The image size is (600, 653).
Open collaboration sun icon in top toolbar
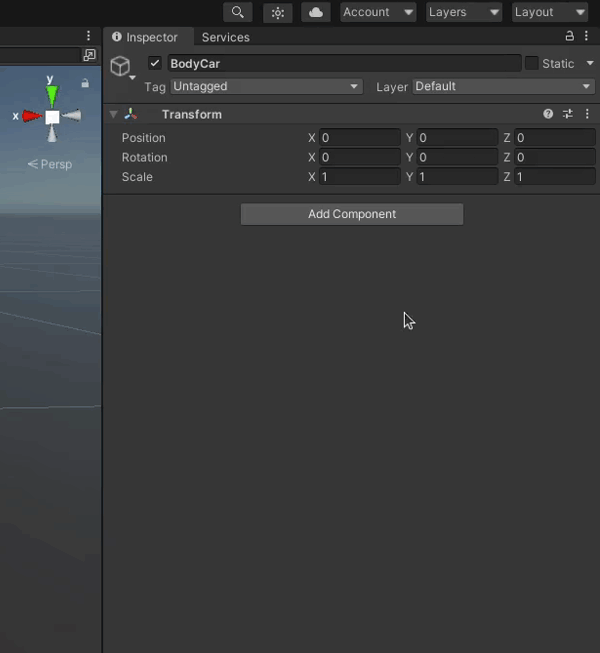click(277, 12)
